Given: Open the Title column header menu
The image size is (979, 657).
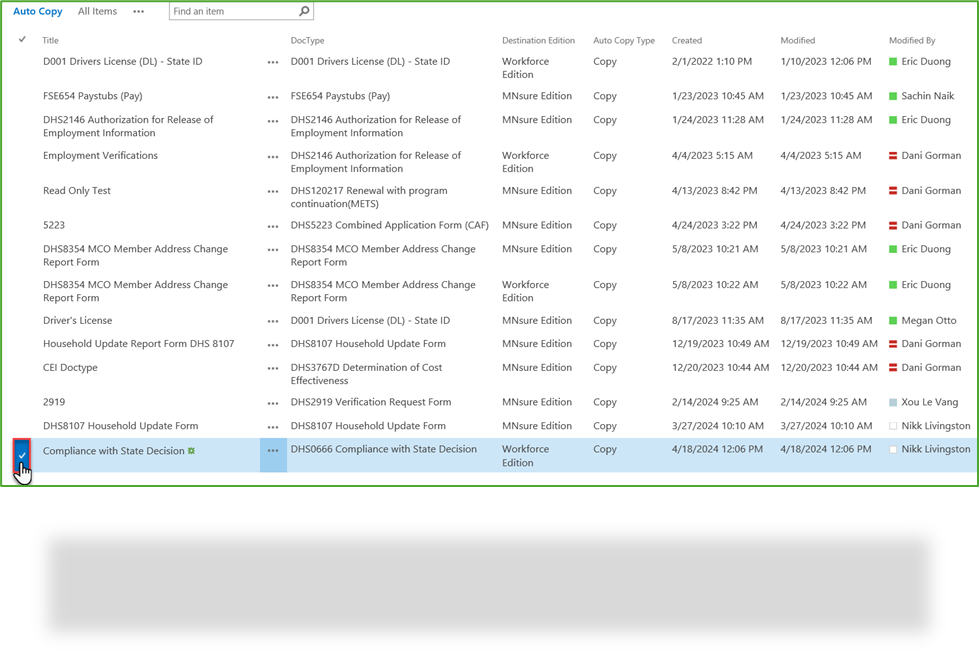Looking at the screenshot, I should coord(50,40).
